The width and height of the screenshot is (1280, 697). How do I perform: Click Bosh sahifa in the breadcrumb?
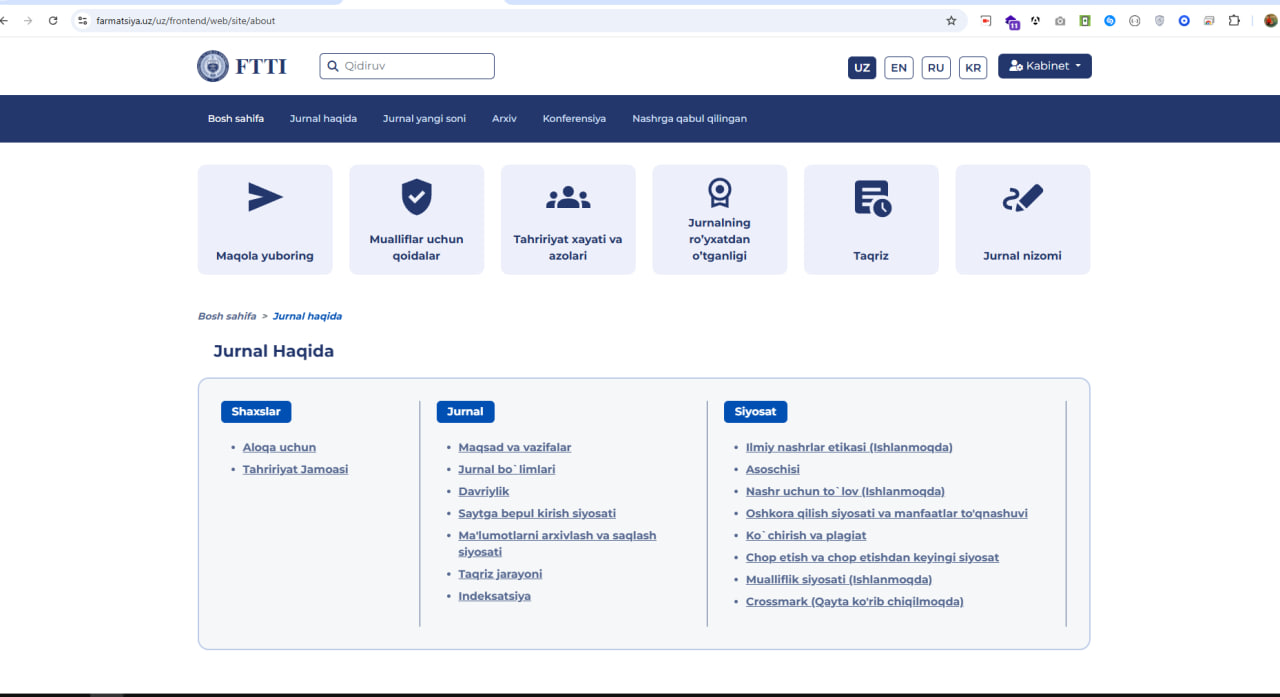227,316
